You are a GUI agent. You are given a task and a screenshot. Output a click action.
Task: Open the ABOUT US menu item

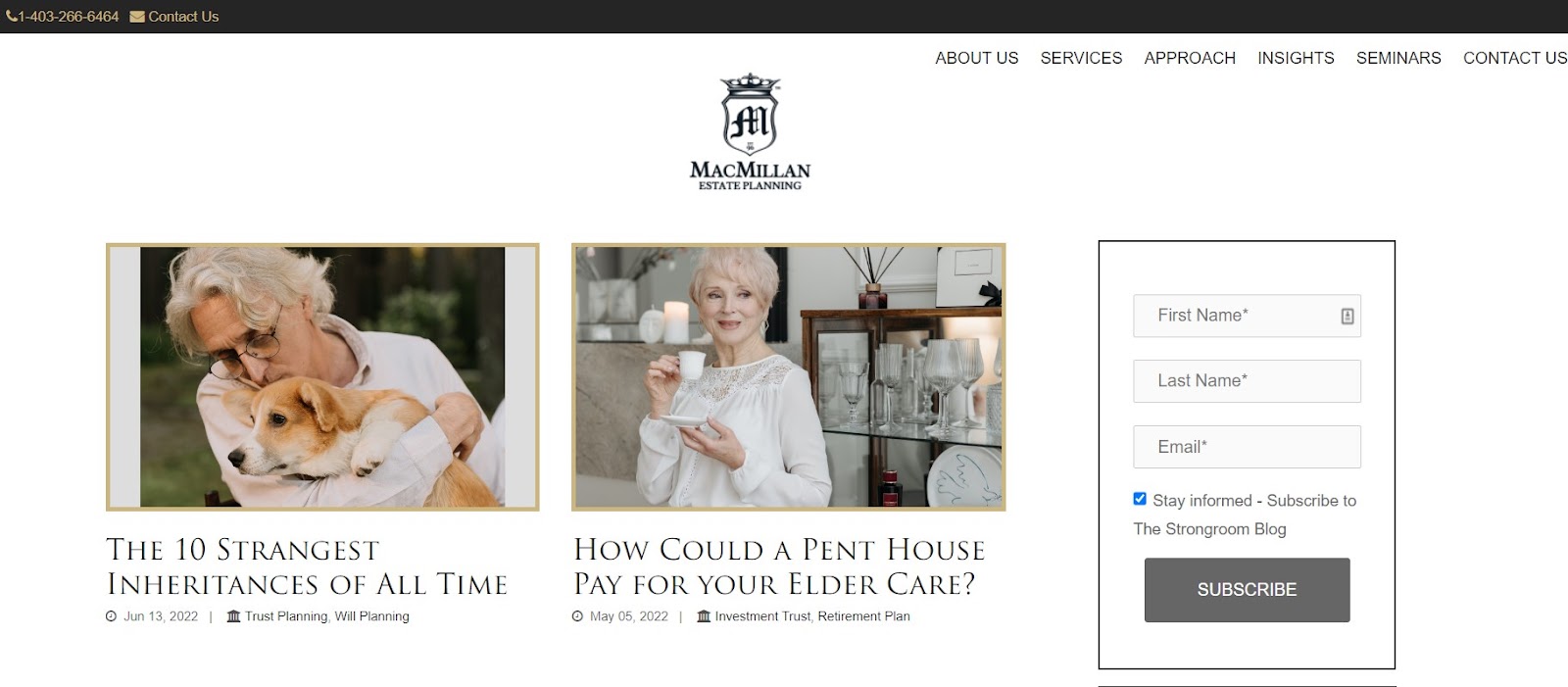(977, 58)
